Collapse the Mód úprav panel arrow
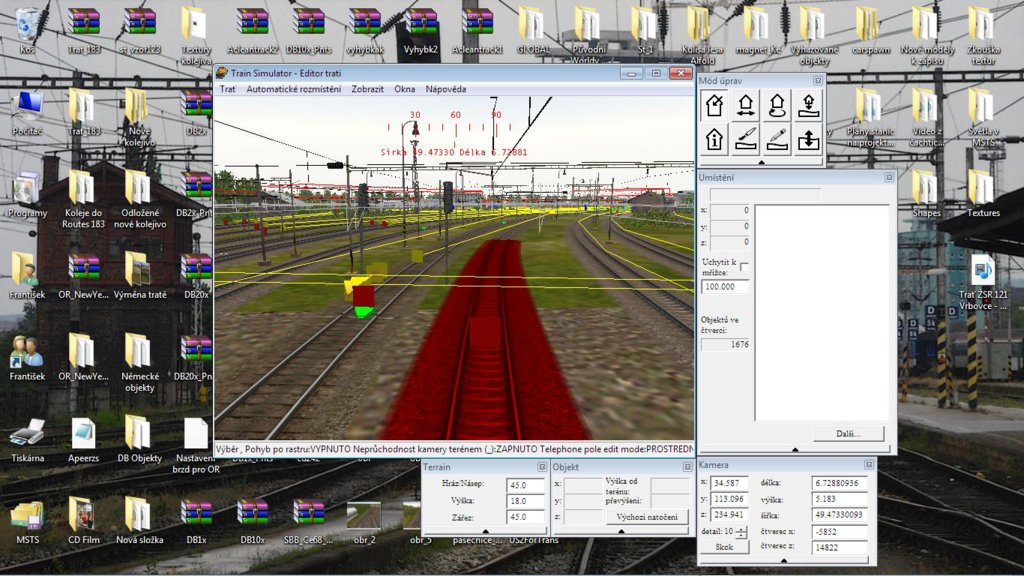 [760, 161]
